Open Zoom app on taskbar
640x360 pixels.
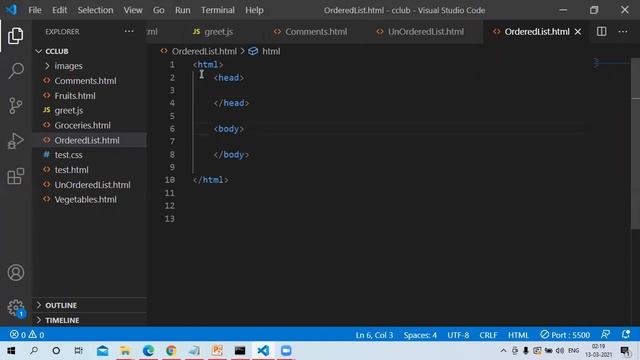(x=286, y=351)
